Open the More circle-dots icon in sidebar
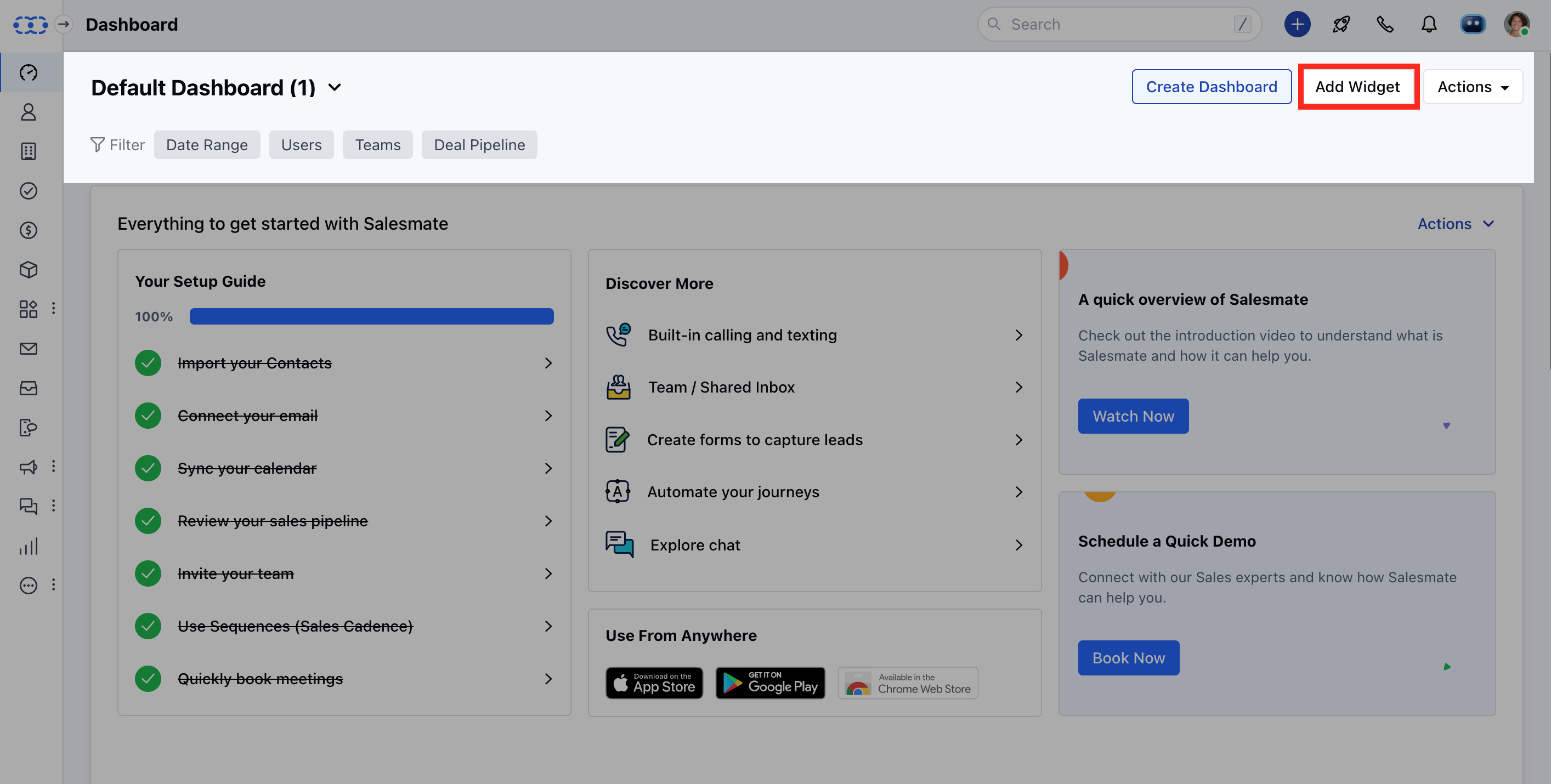1551x784 pixels. pos(29,585)
